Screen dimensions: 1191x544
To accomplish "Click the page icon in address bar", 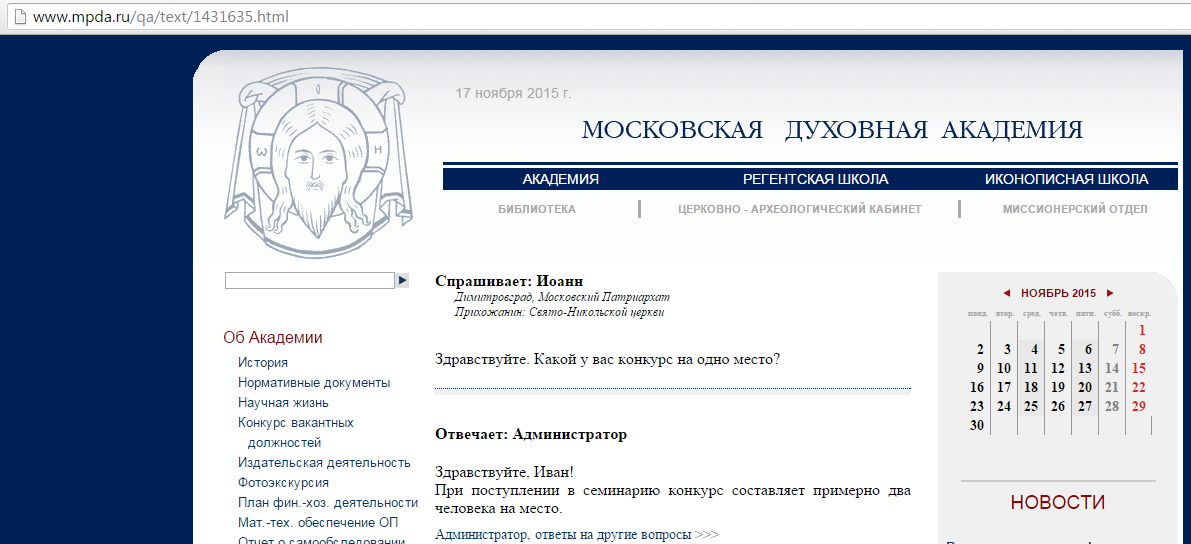I will click(x=21, y=16).
